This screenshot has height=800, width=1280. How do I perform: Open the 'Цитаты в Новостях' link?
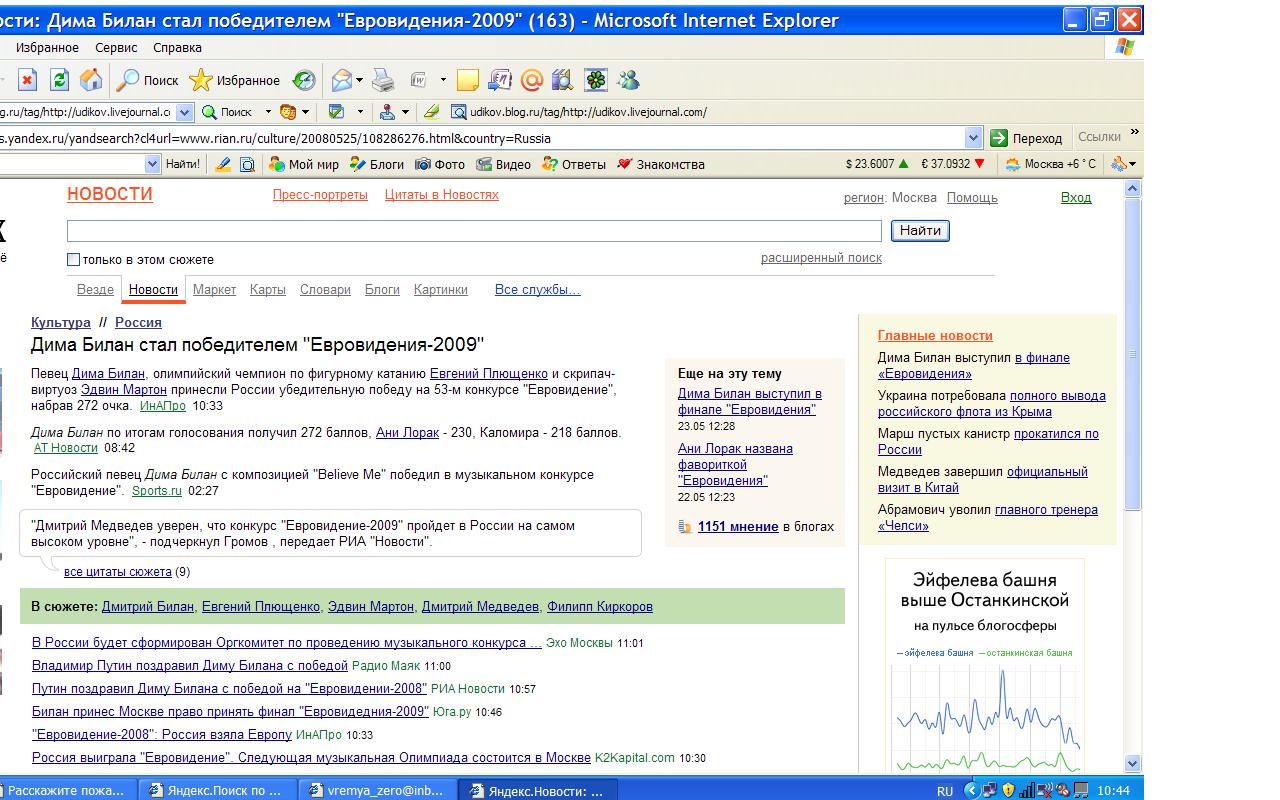(x=442, y=195)
